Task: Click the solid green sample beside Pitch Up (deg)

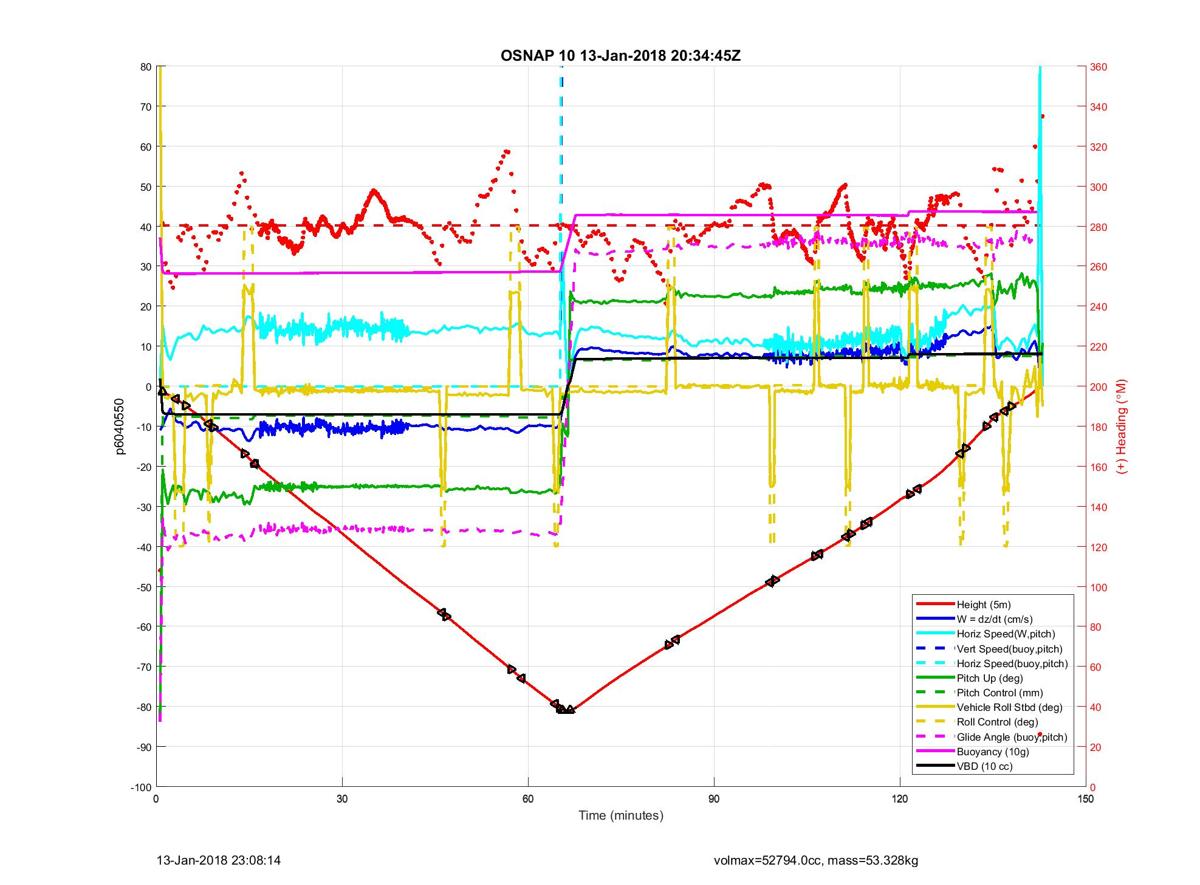Action: pyautogui.click(x=934, y=679)
